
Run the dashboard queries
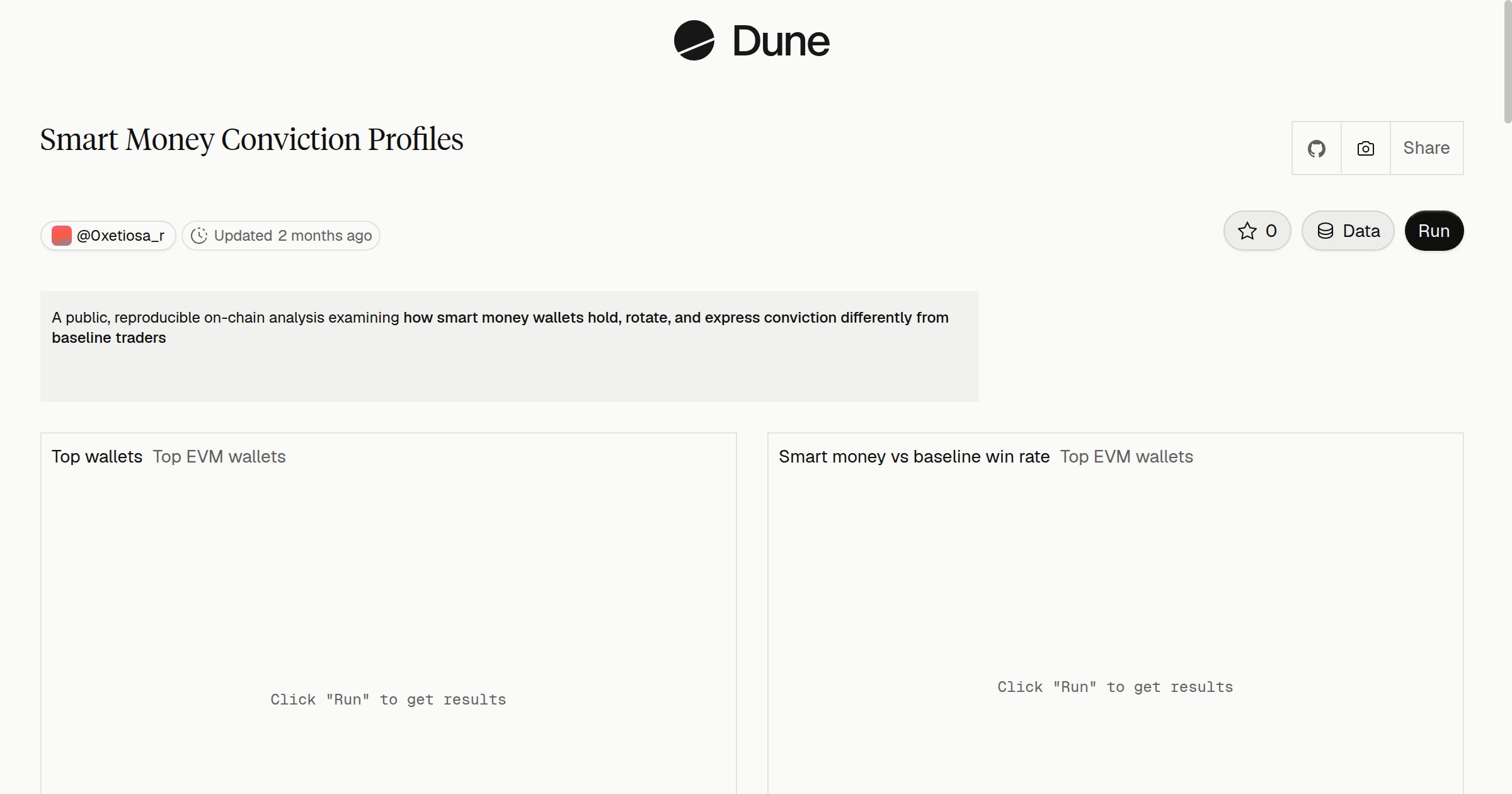tap(1434, 231)
